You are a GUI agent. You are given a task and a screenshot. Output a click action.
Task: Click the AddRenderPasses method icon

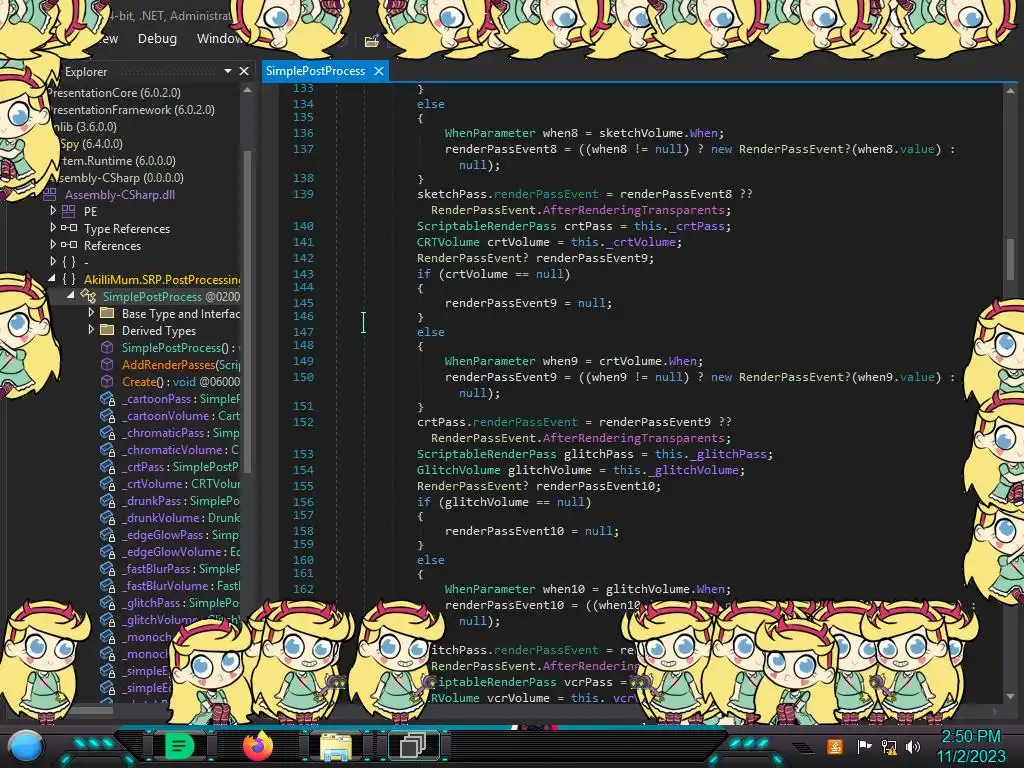pyautogui.click(x=107, y=364)
